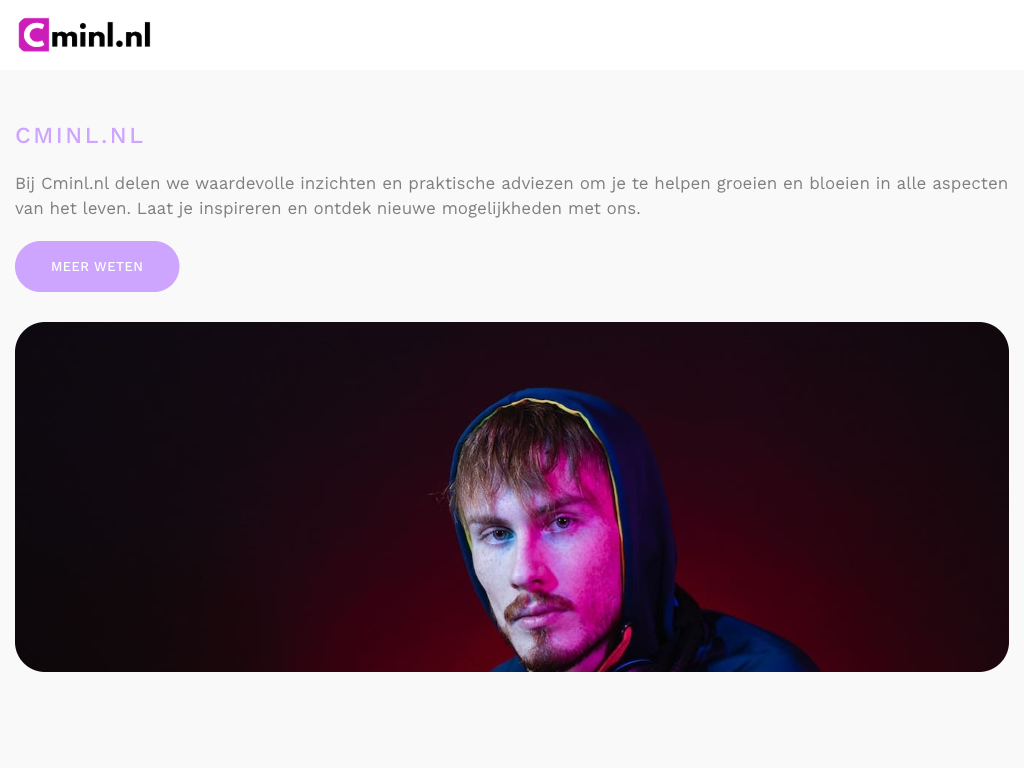Click the sentence starting "Laat je inspireren"

[389, 209]
